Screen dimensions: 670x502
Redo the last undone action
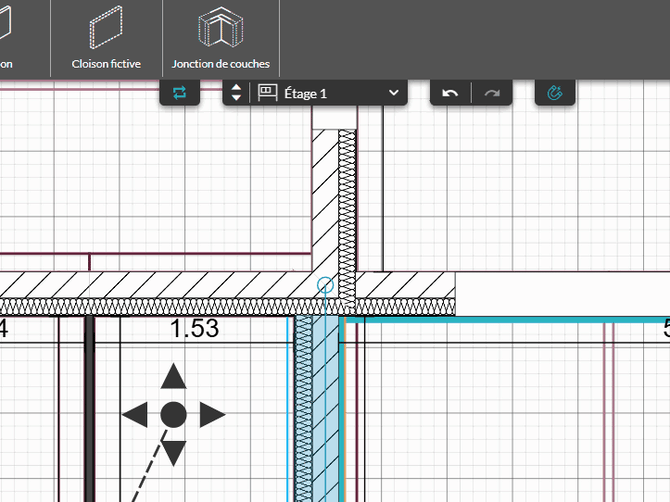[x=492, y=93]
